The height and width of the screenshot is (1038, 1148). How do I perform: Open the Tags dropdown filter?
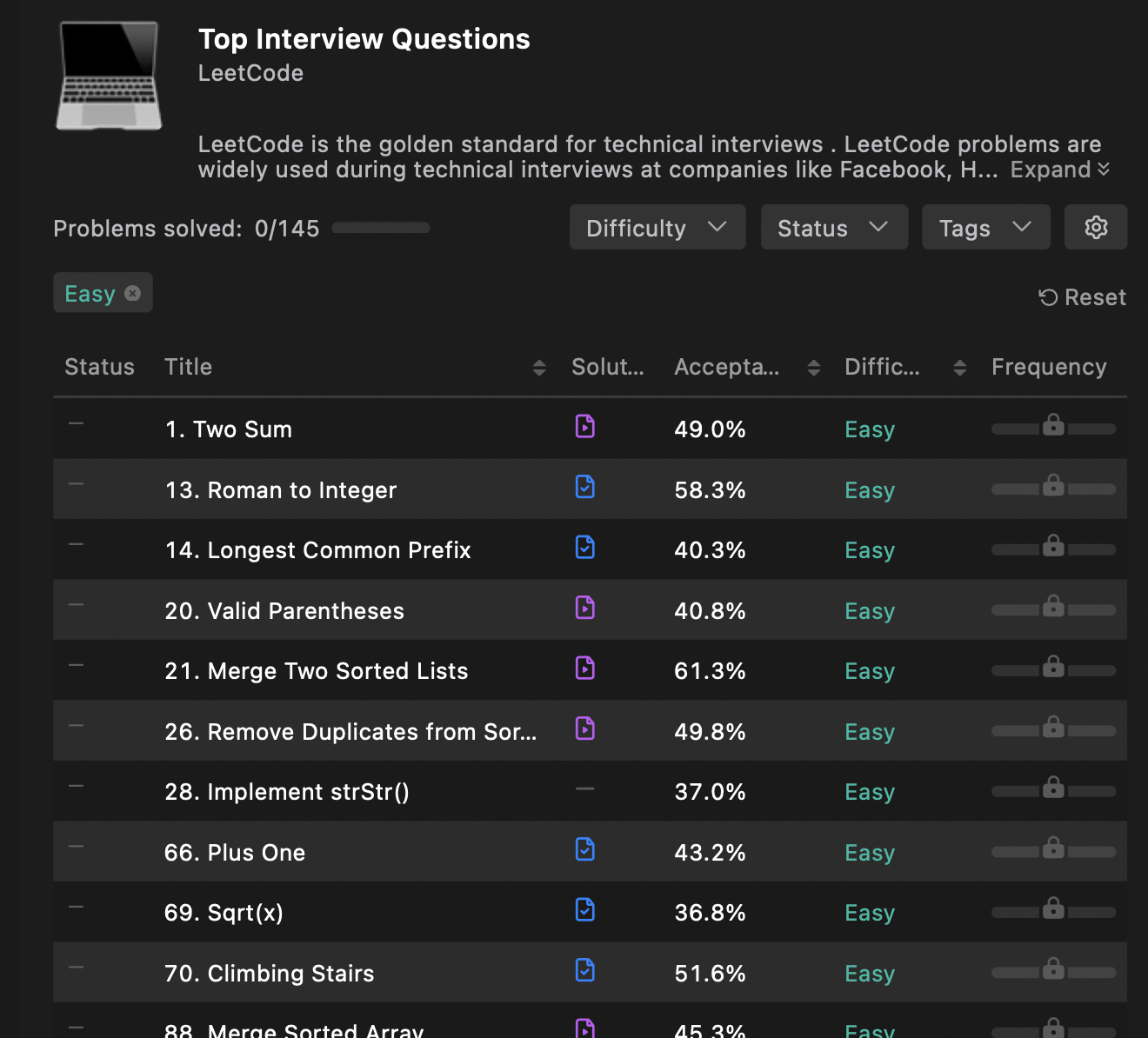[985, 228]
